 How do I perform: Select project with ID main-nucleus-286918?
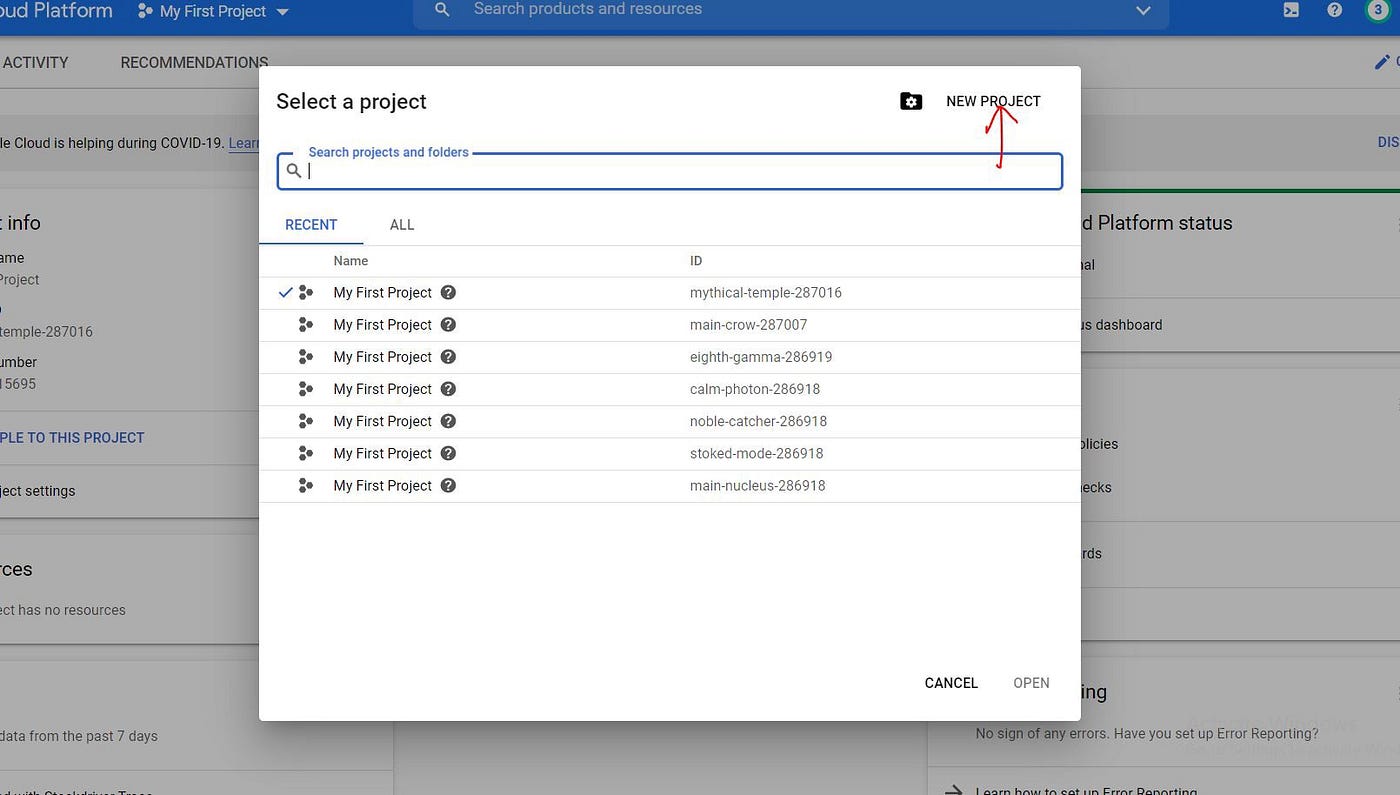(670, 485)
